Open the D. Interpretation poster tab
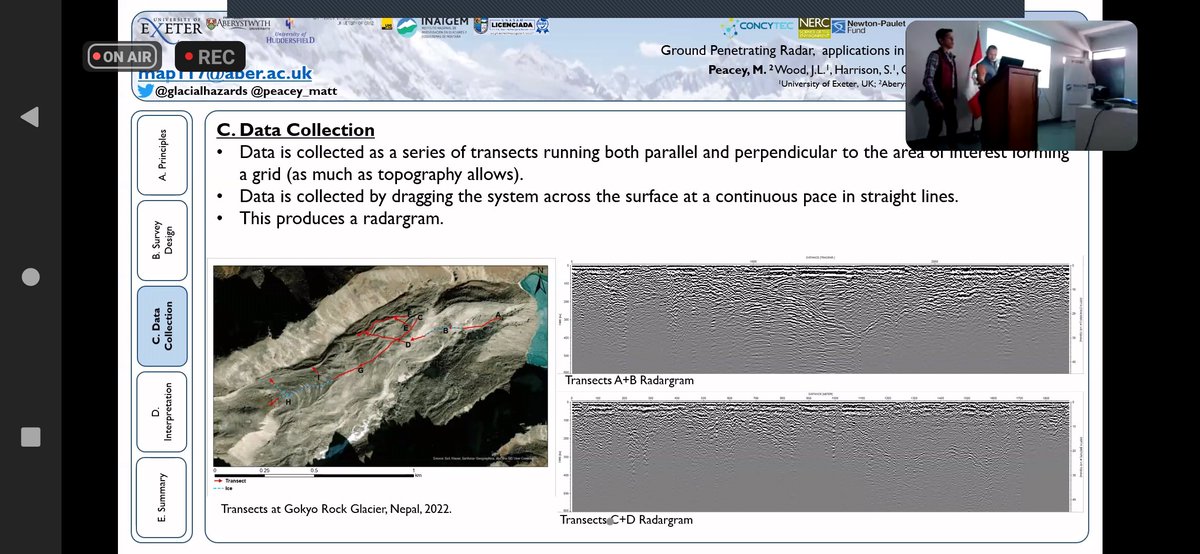 point(162,414)
